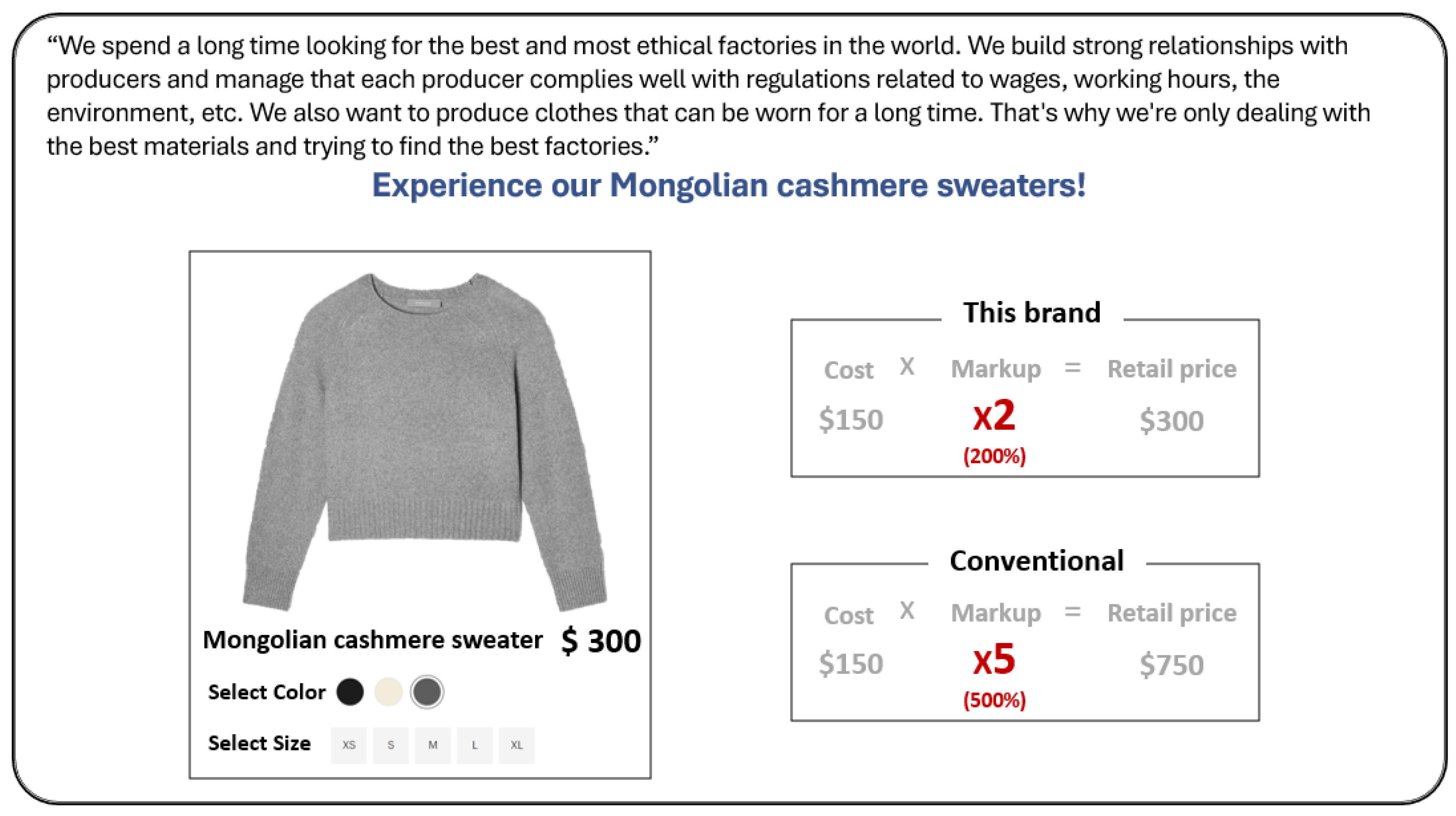Click the This brand heading

(1032, 312)
